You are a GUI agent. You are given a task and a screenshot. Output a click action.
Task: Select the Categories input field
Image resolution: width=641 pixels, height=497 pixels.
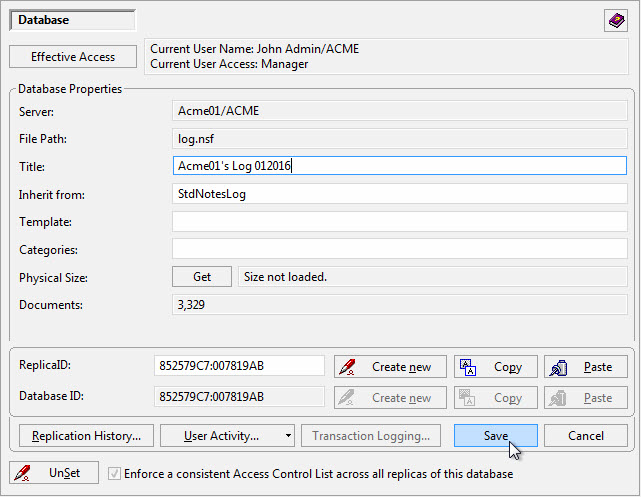399,249
